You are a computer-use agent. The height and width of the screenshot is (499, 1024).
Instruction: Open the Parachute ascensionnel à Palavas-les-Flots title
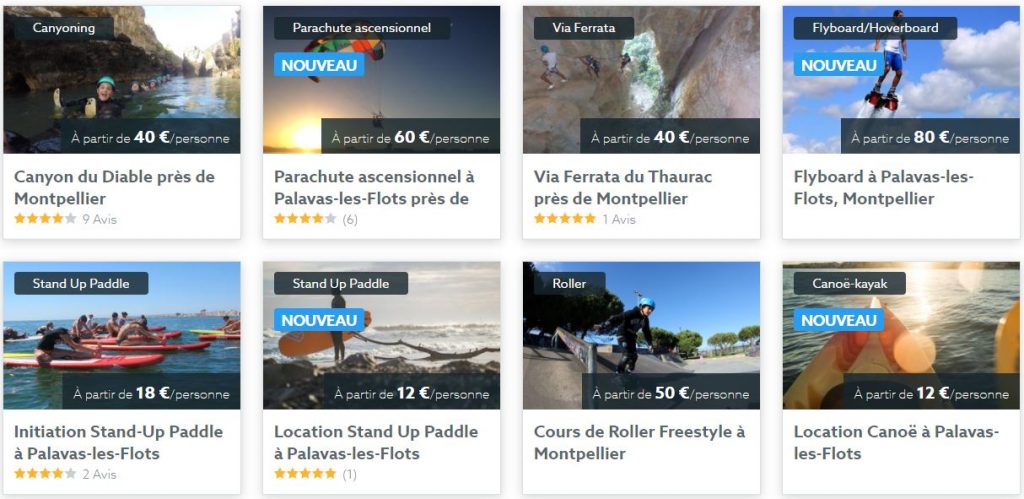[374, 187]
